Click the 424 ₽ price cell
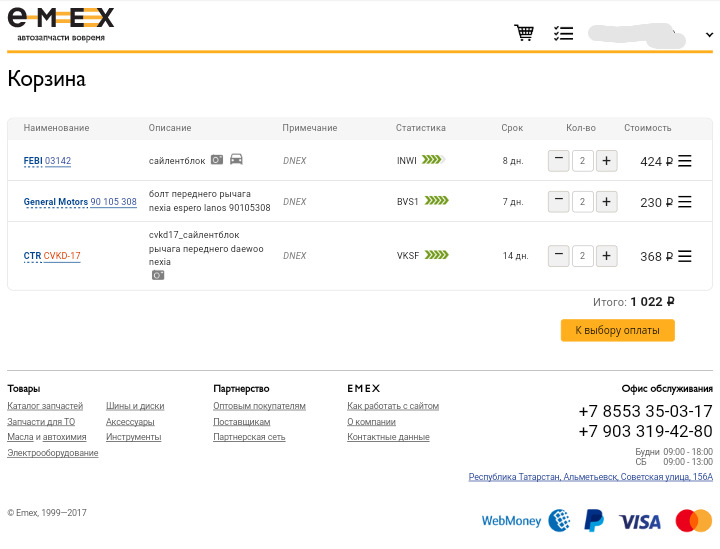 (x=657, y=162)
